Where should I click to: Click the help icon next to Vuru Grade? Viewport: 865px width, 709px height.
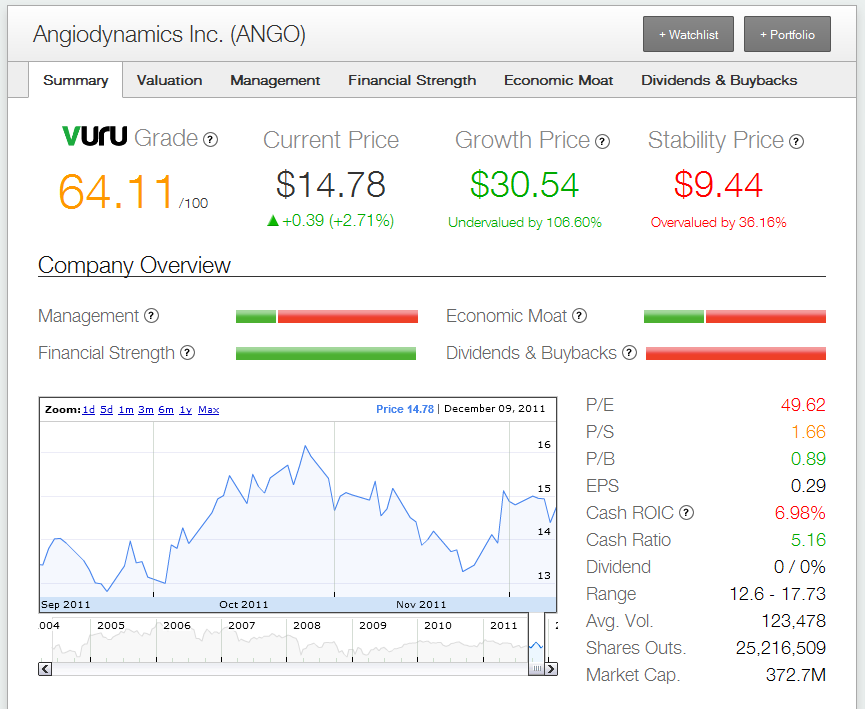[210, 140]
